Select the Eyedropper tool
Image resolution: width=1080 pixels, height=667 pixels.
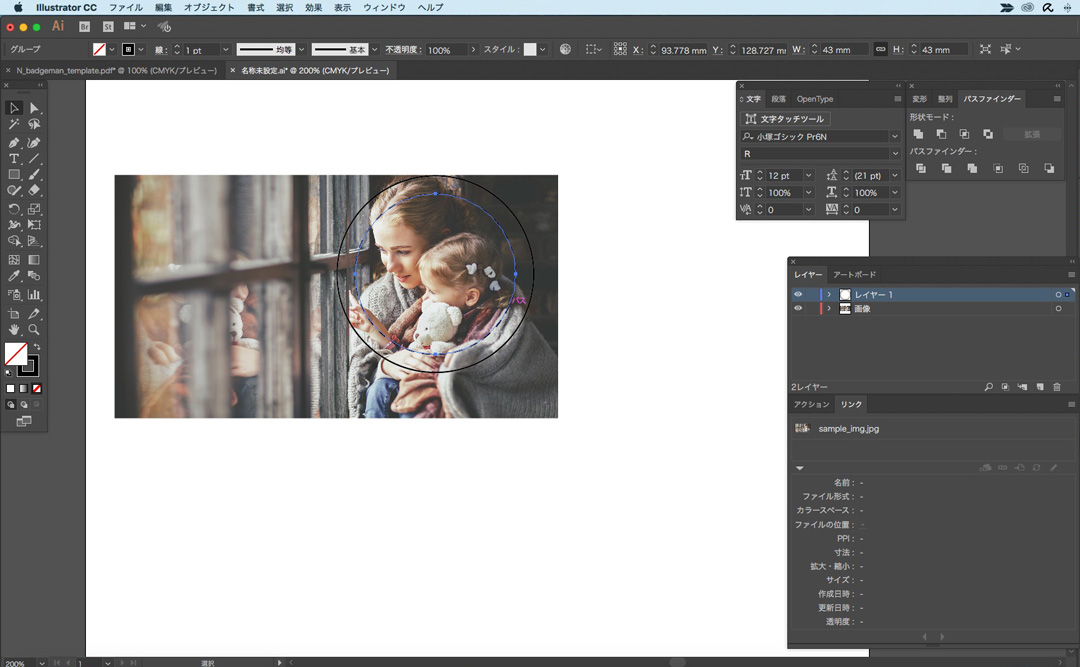14,276
